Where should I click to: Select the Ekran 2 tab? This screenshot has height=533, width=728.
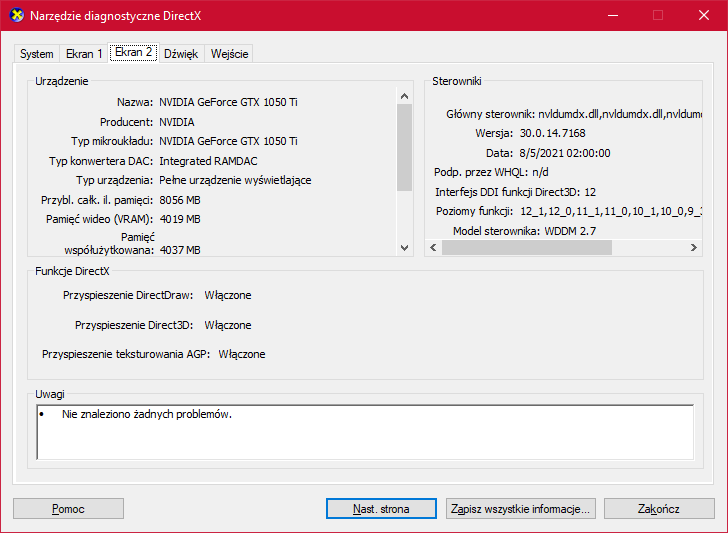tap(134, 52)
